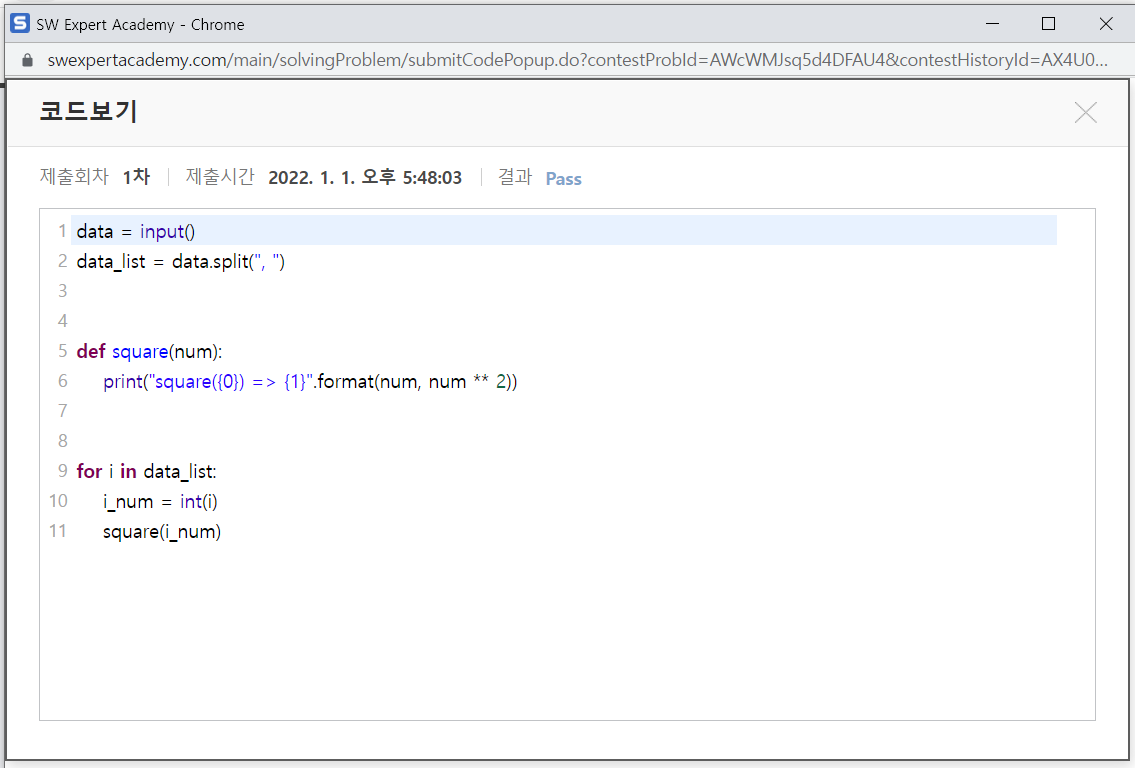Image resolution: width=1135 pixels, height=768 pixels.
Task: Click code line 1 'data = input()'
Action: point(136,232)
